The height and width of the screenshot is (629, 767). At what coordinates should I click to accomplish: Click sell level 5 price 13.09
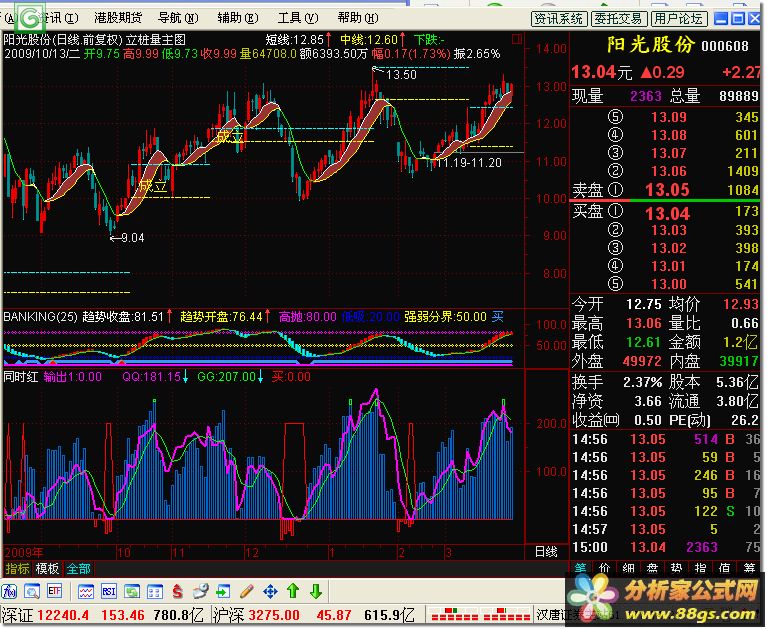(x=669, y=117)
